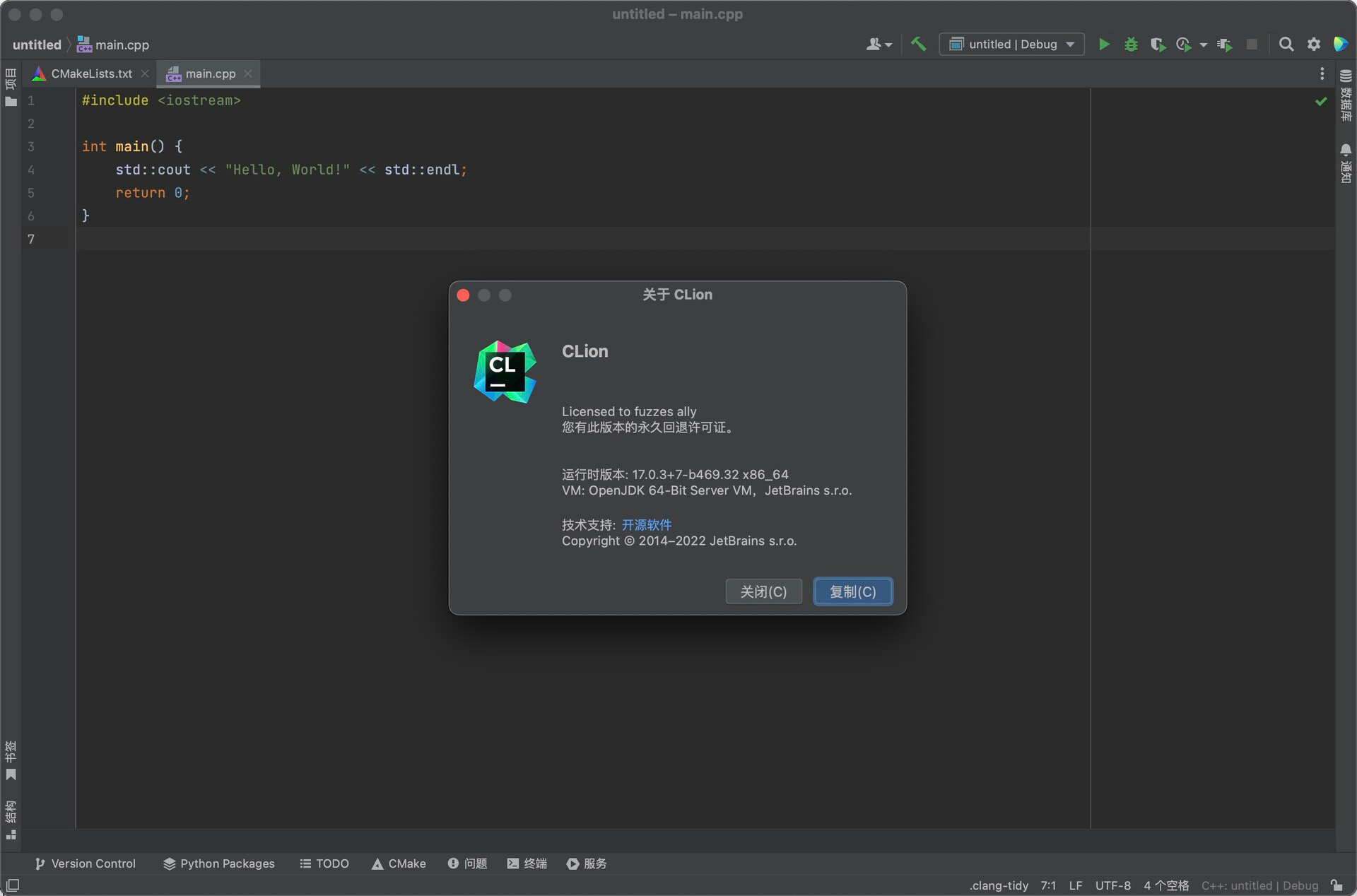This screenshot has width=1357, height=896.
Task: Open the 开源软件 link
Action: (647, 525)
